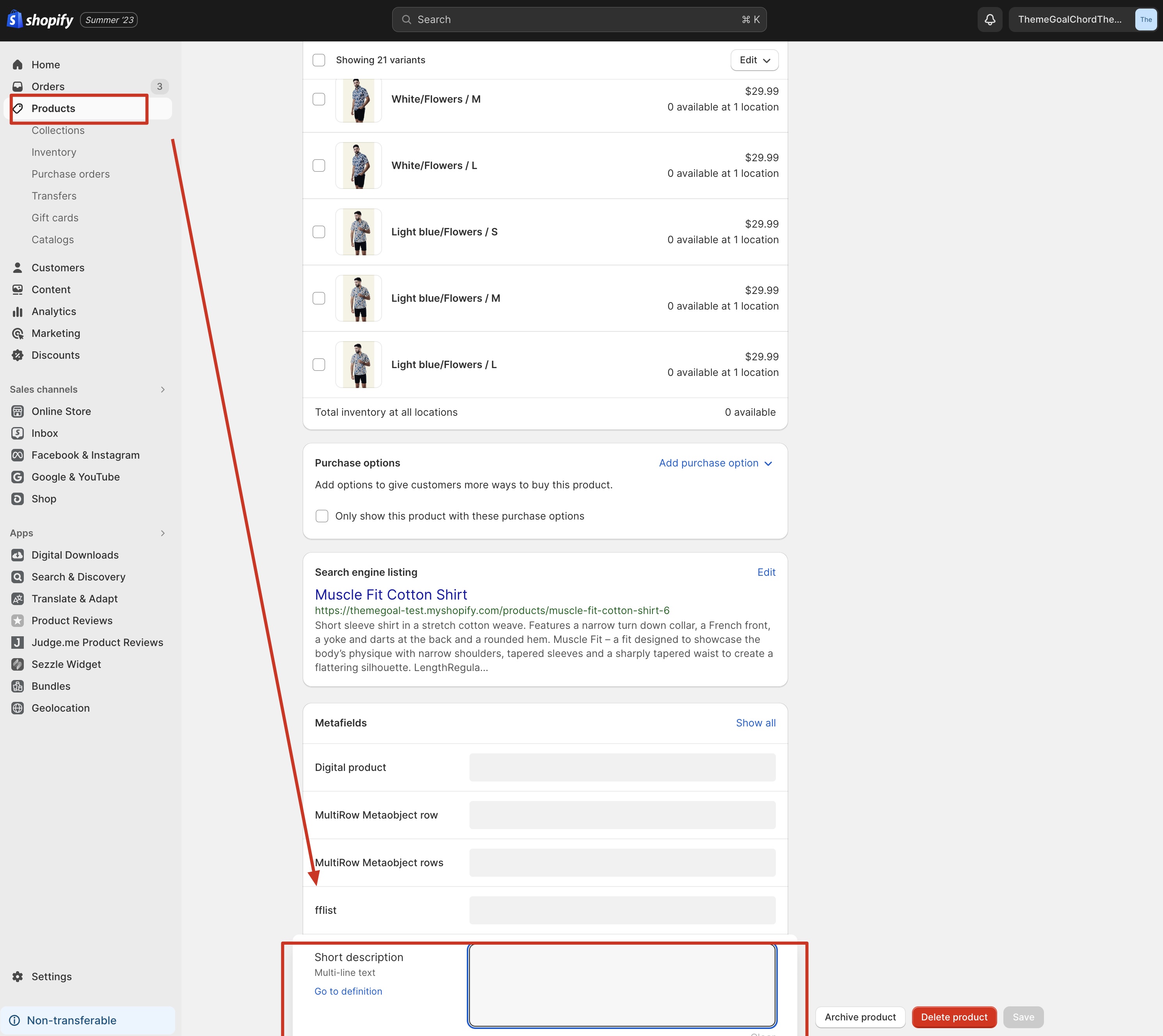Image resolution: width=1163 pixels, height=1036 pixels.
Task: Open Inventory in the sidebar
Action: [x=54, y=152]
